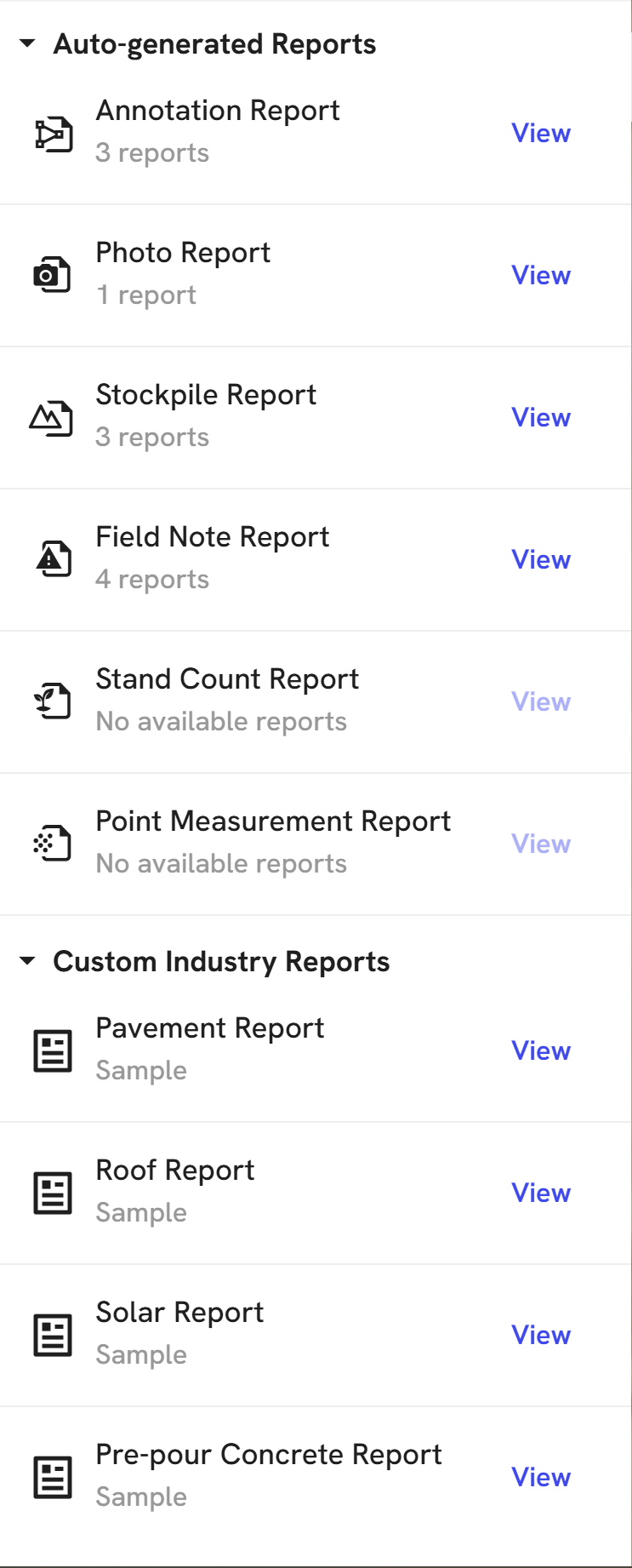Click the Pre-pour Concrete Report icon

coord(53,1477)
